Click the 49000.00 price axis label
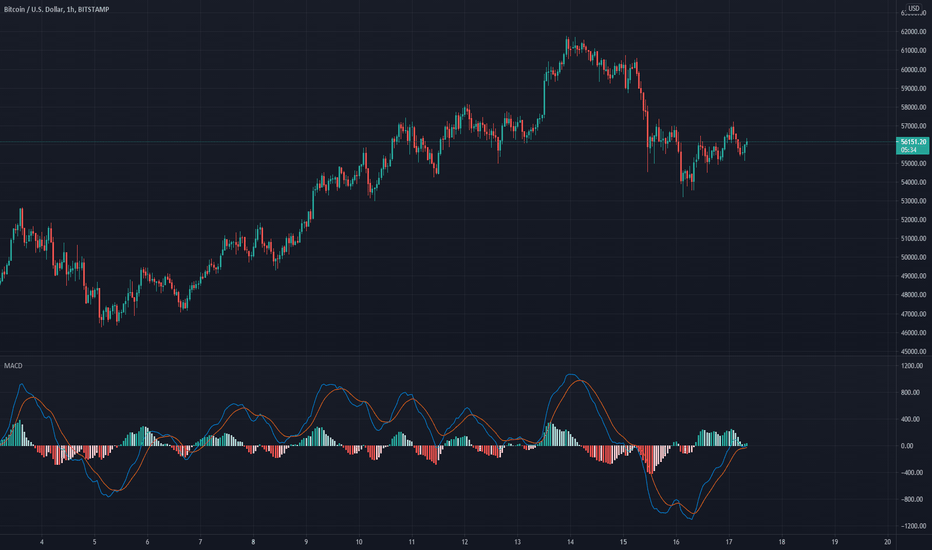This screenshot has height=550, width=932. coord(914,276)
